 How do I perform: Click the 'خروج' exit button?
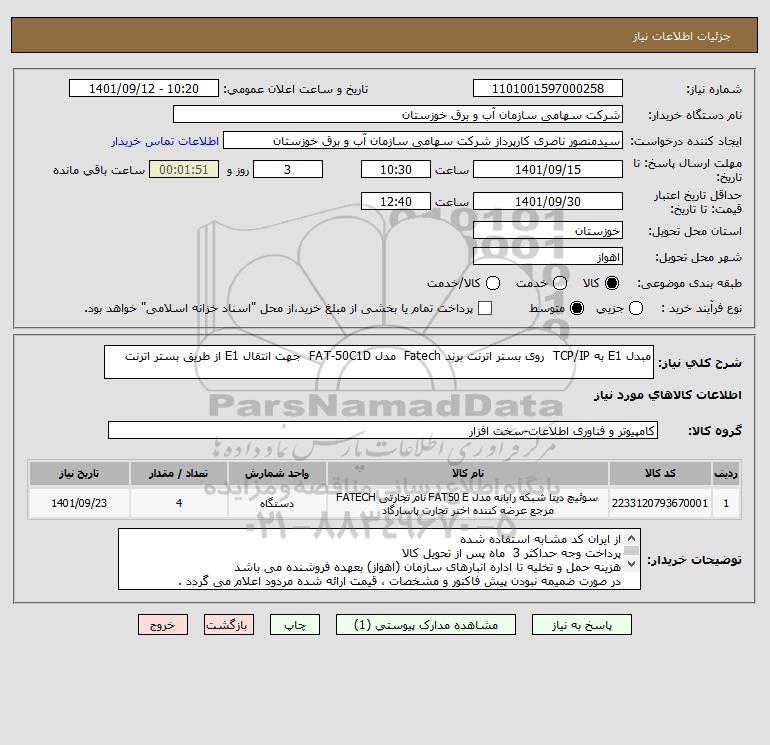point(163,625)
